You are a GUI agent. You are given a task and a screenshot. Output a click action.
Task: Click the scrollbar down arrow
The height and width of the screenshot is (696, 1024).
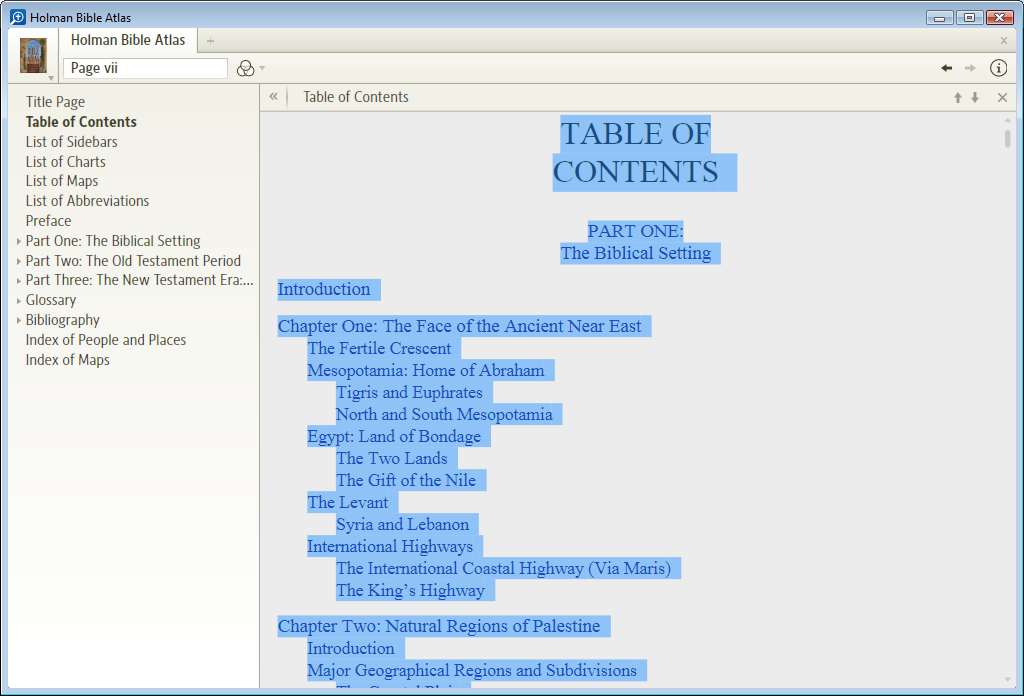[1008, 680]
